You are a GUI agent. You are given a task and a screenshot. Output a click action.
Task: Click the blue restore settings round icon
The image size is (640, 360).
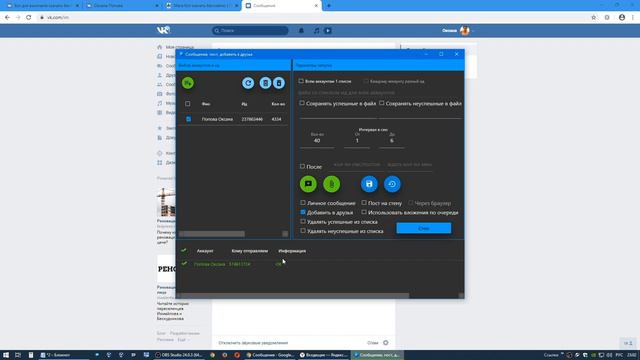(392, 184)
